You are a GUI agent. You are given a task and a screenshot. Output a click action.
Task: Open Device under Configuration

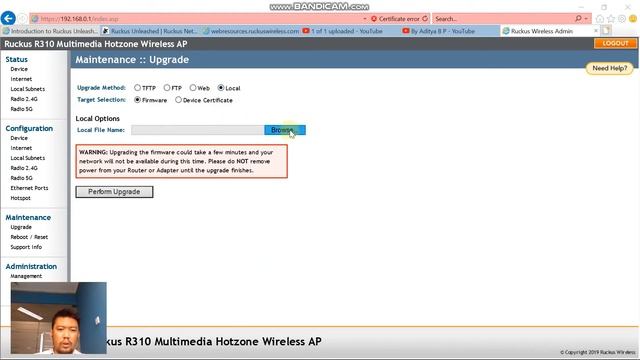19,138
